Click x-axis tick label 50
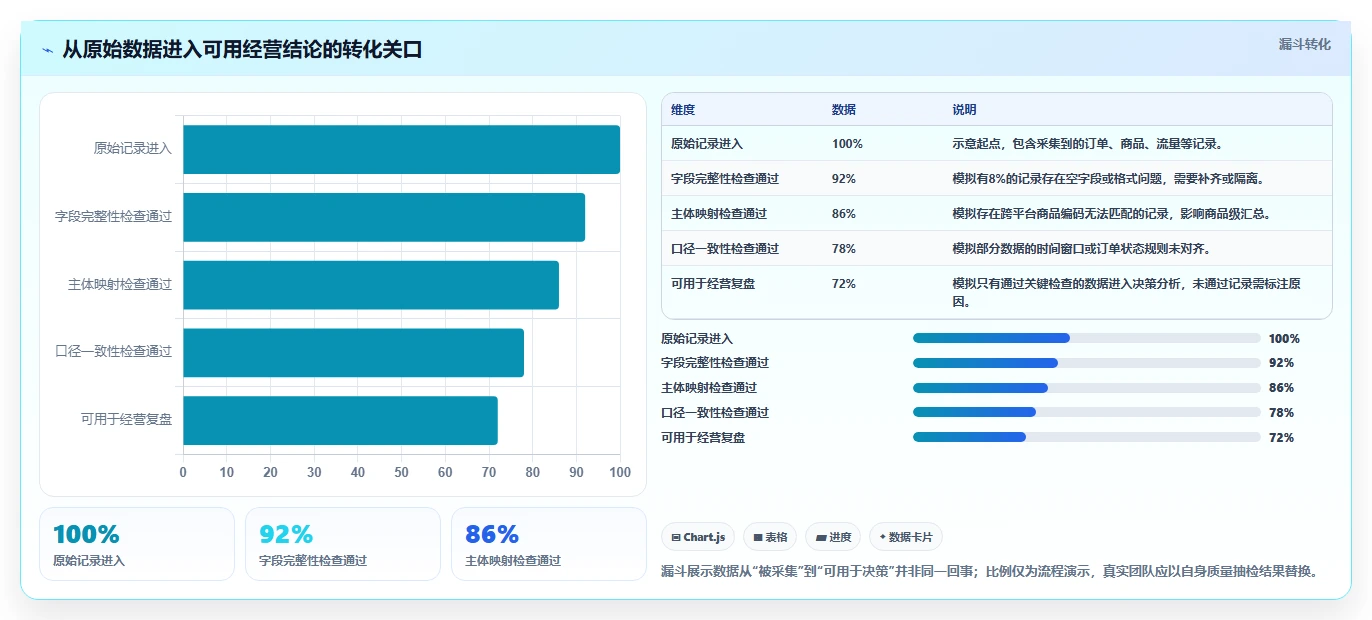The image size is (1372, 620). 401,472
